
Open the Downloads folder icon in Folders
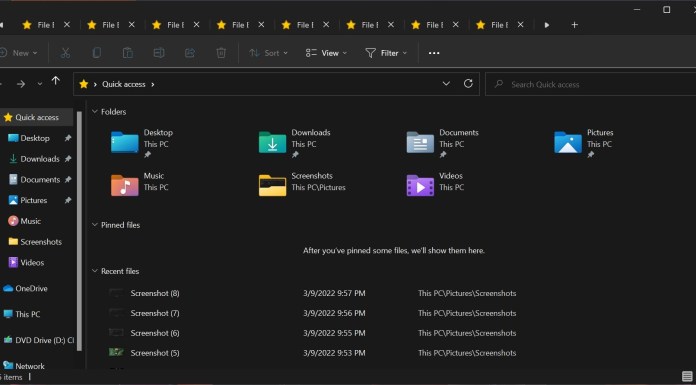click(273, 142)
